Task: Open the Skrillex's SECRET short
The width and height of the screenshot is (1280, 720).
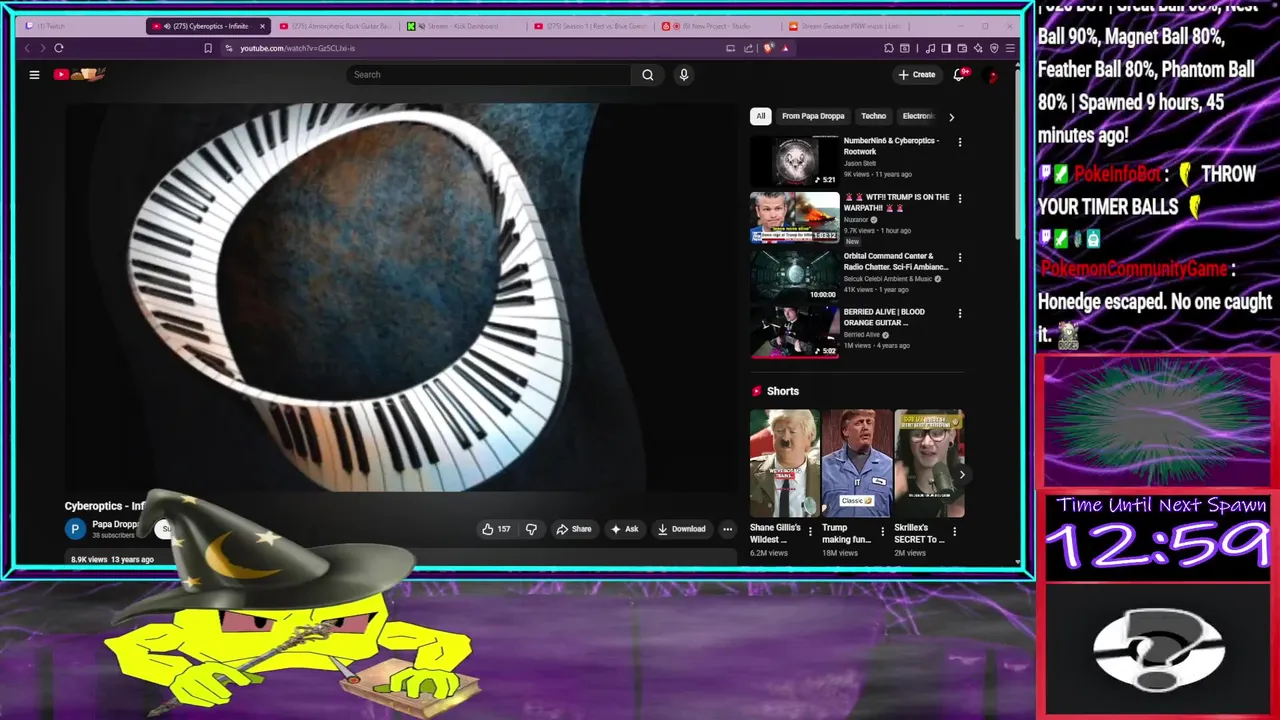Action: click(x=929, y=463)
